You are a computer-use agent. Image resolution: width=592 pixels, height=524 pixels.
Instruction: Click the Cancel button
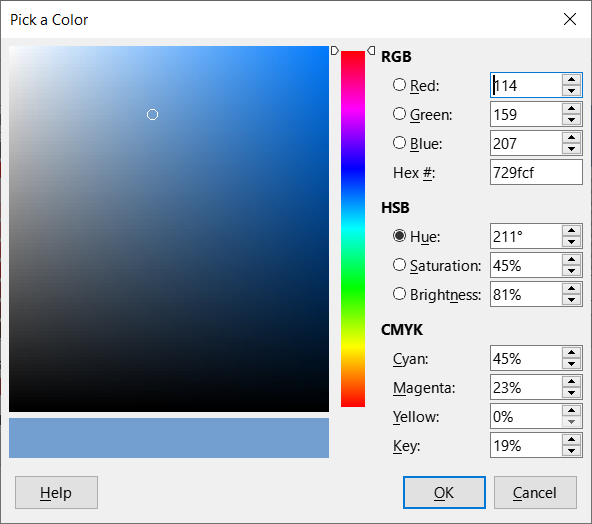(535, 492)
